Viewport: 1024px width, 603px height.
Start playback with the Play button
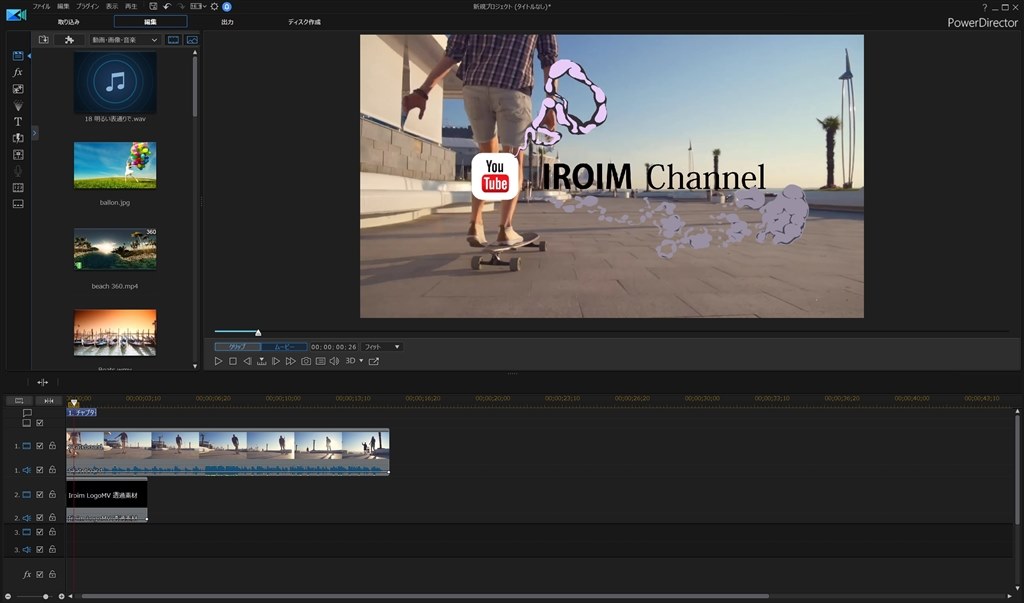tap(218, 361)
